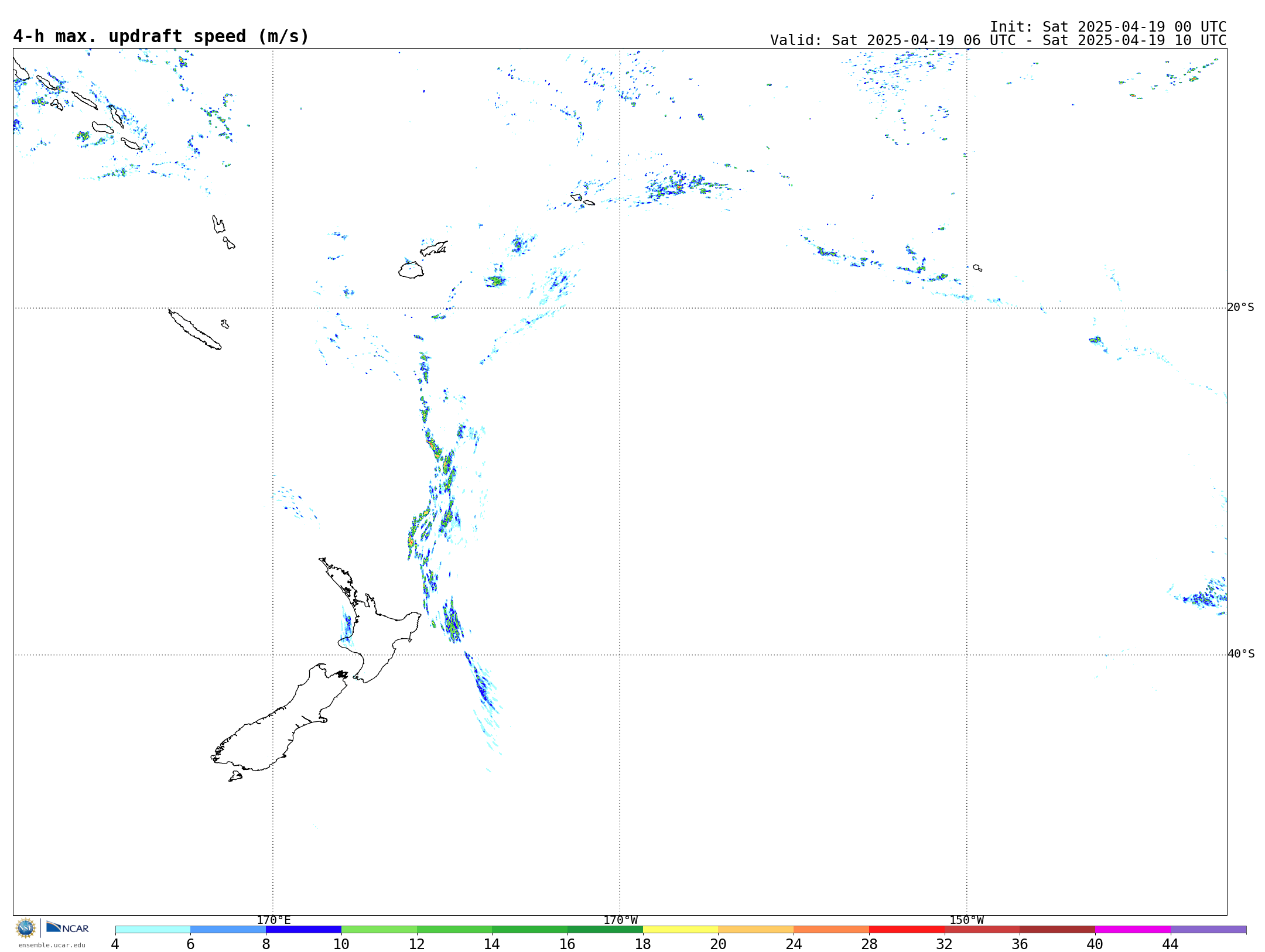The image size is (1265, 952).
Task: Click the colorbar tick label 36
Action: [x=1020, y=944]
